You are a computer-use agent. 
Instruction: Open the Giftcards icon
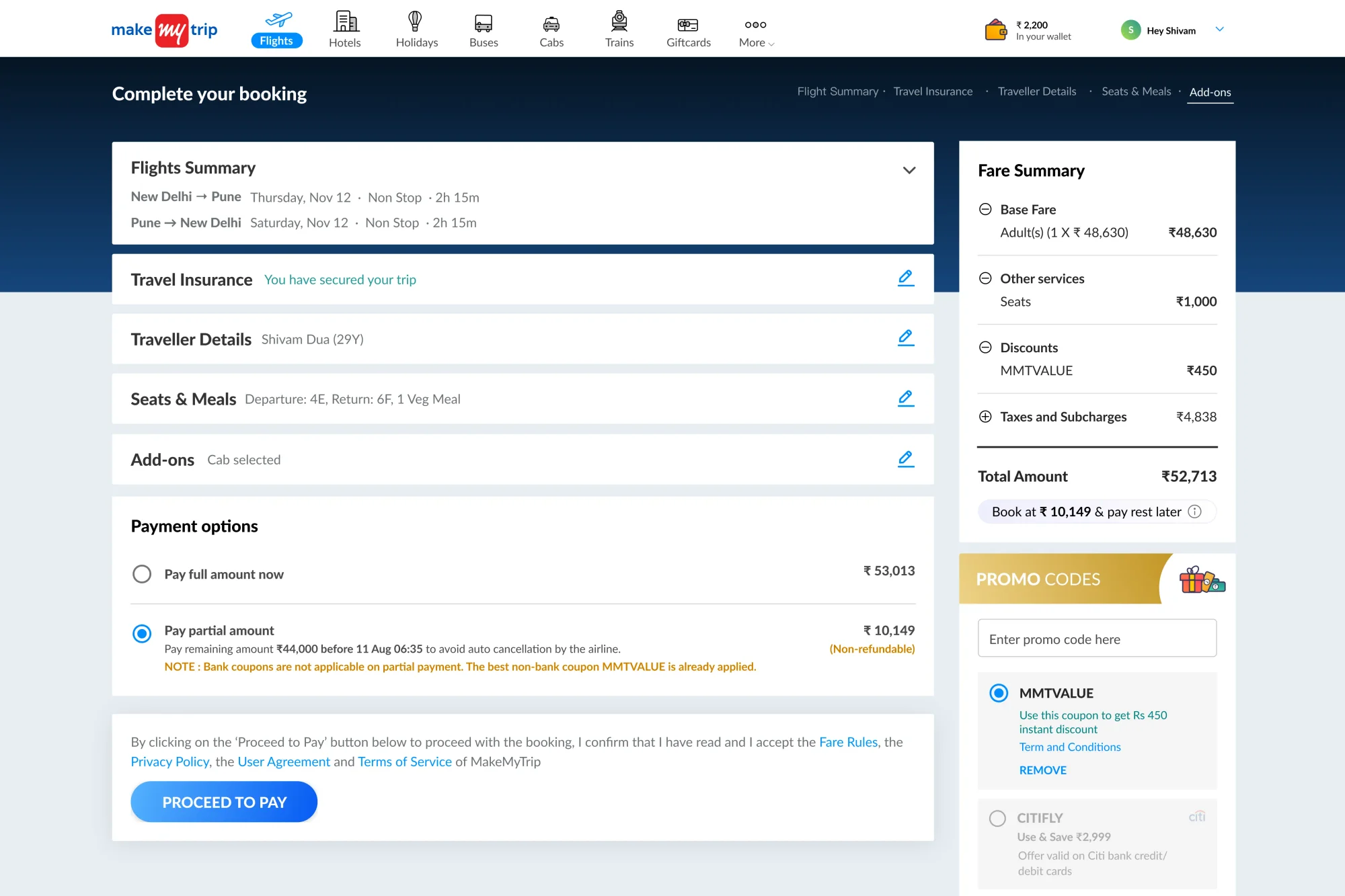(688, 25)
